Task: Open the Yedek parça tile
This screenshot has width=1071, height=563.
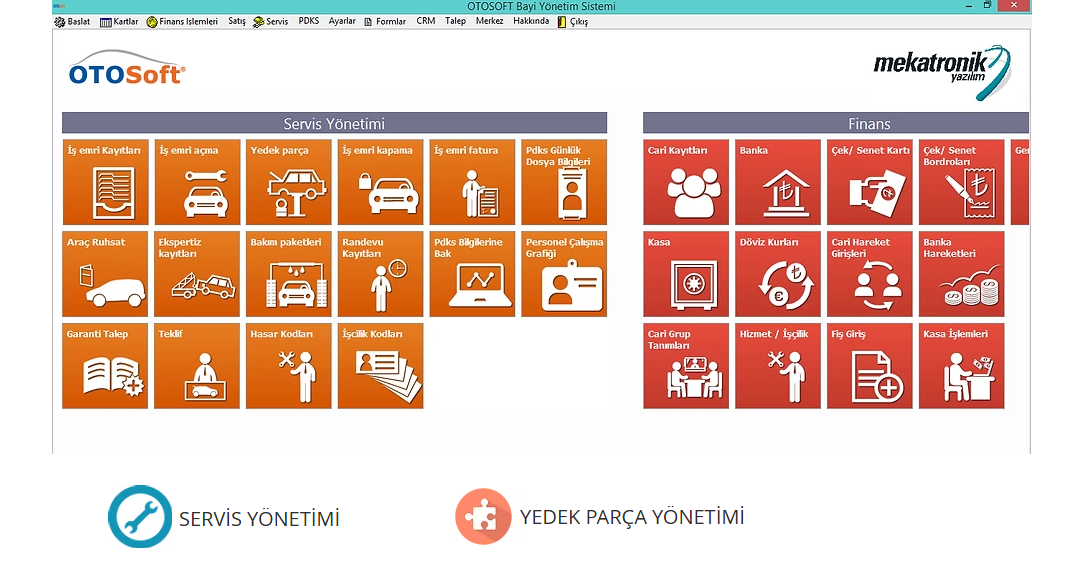Action: click(288, 182)
